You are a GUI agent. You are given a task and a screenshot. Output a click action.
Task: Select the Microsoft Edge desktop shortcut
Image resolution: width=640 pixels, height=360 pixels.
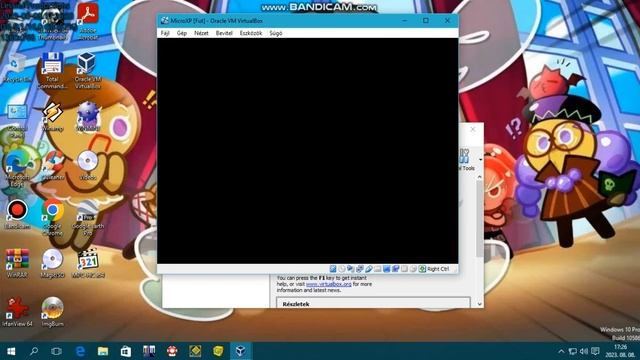click(17, 169)
